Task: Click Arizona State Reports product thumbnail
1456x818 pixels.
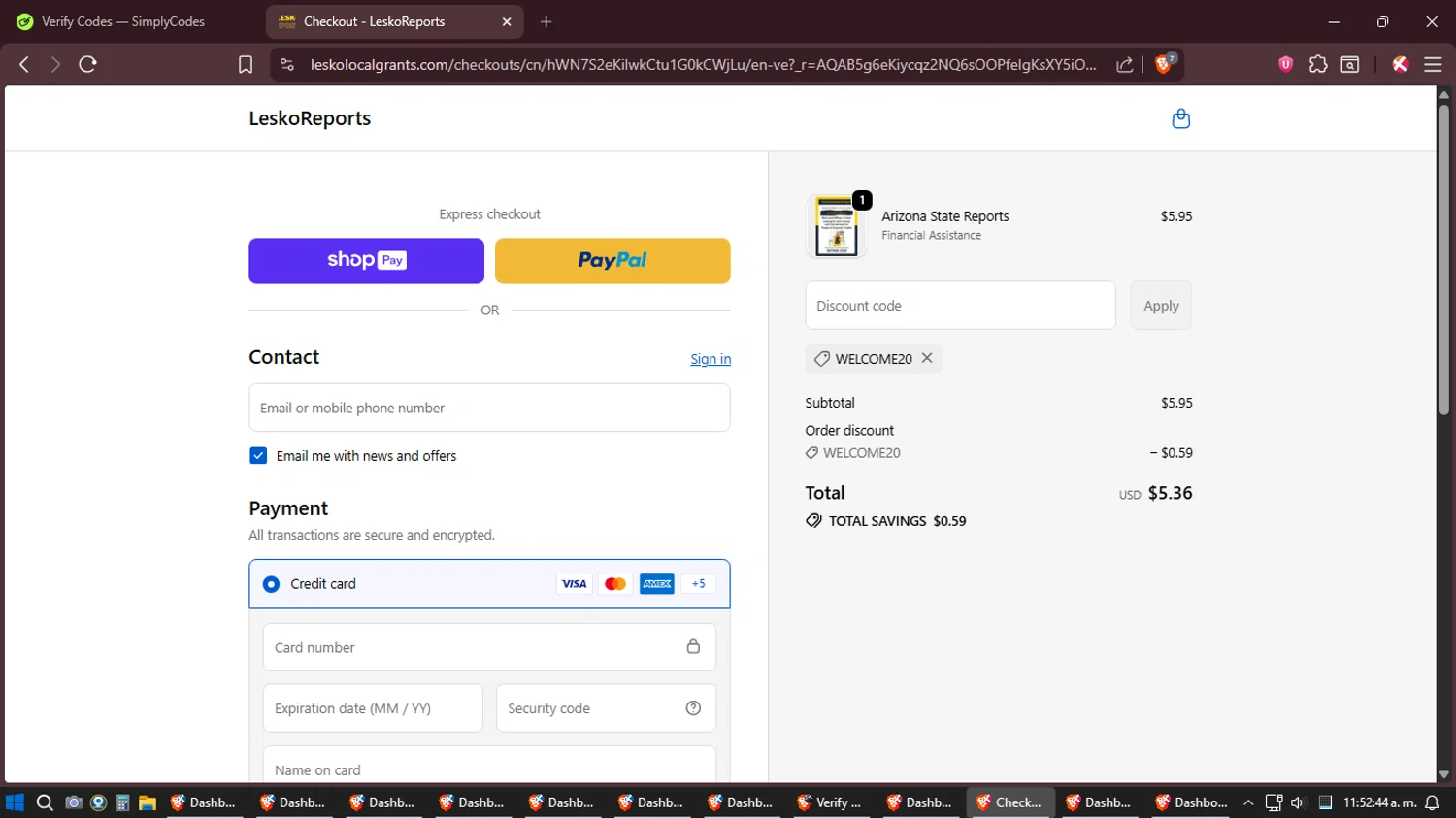Action: click(836, 226)
